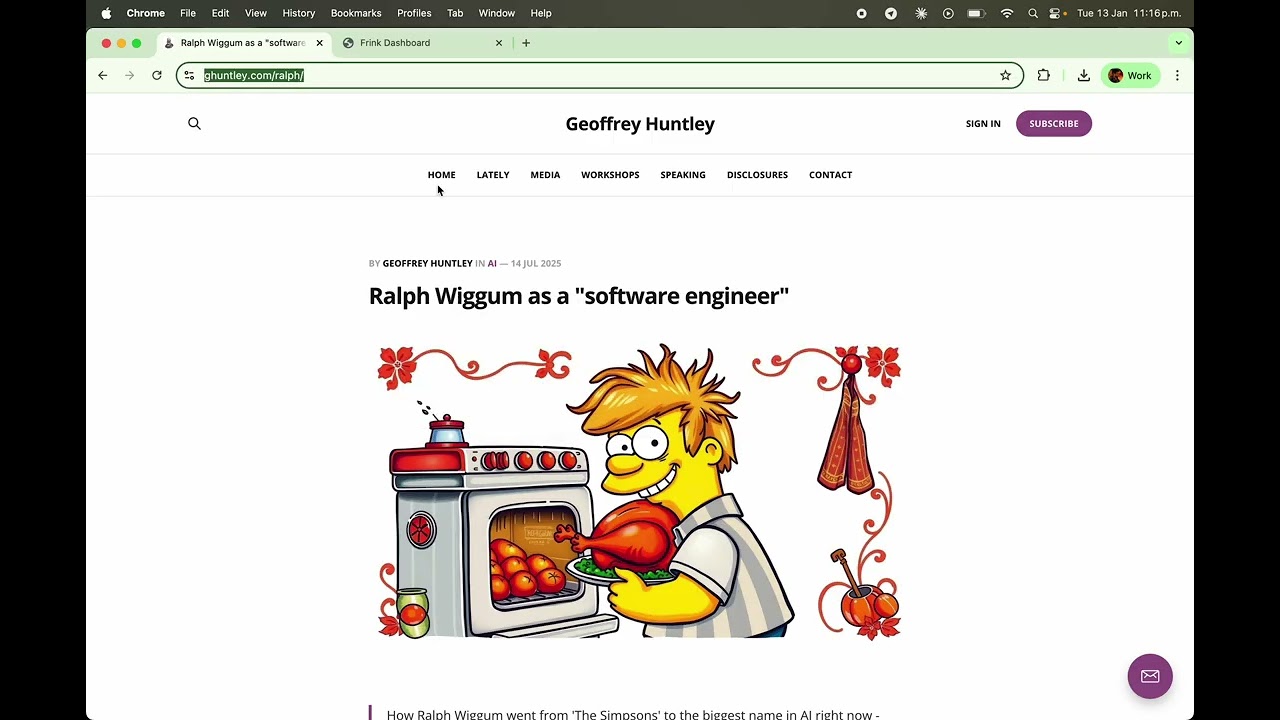Image resolution: width=1280 pixels, height=720 pixels.
Task: Click the browser forward arrow
Action: pyautogui.click(x=129, y=75)
